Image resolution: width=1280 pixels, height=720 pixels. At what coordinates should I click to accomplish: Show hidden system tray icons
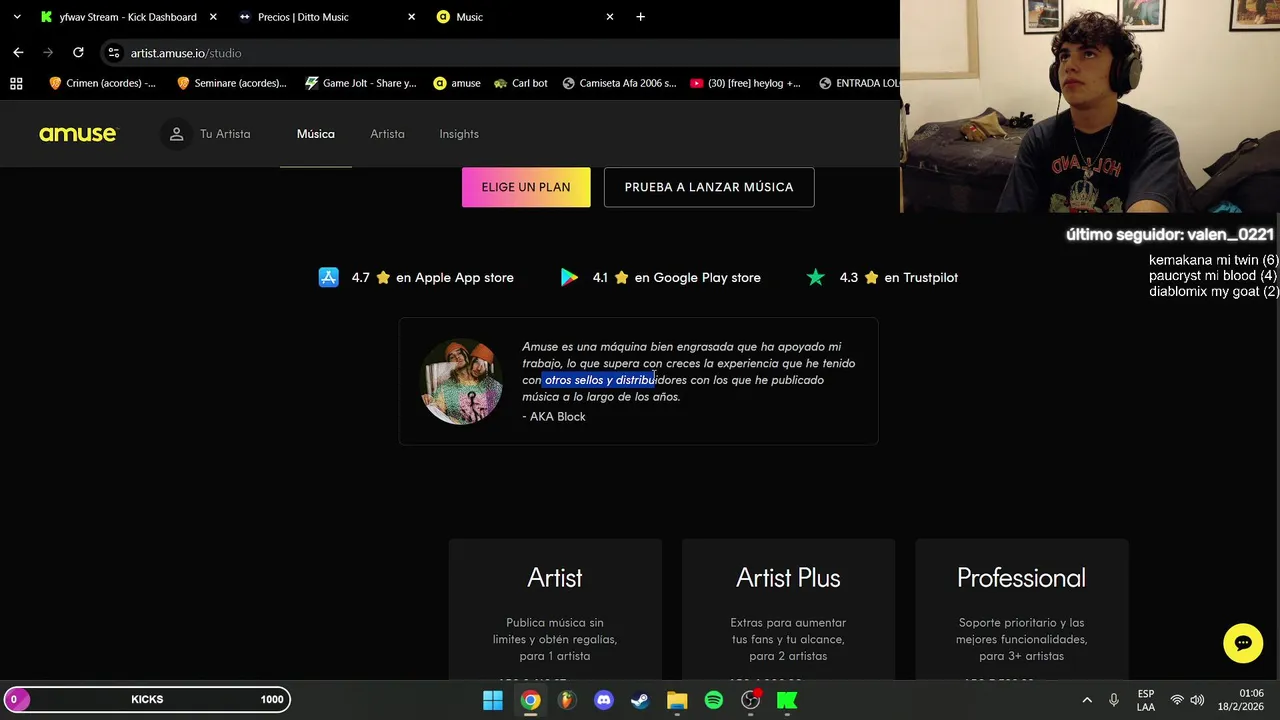1087,700
